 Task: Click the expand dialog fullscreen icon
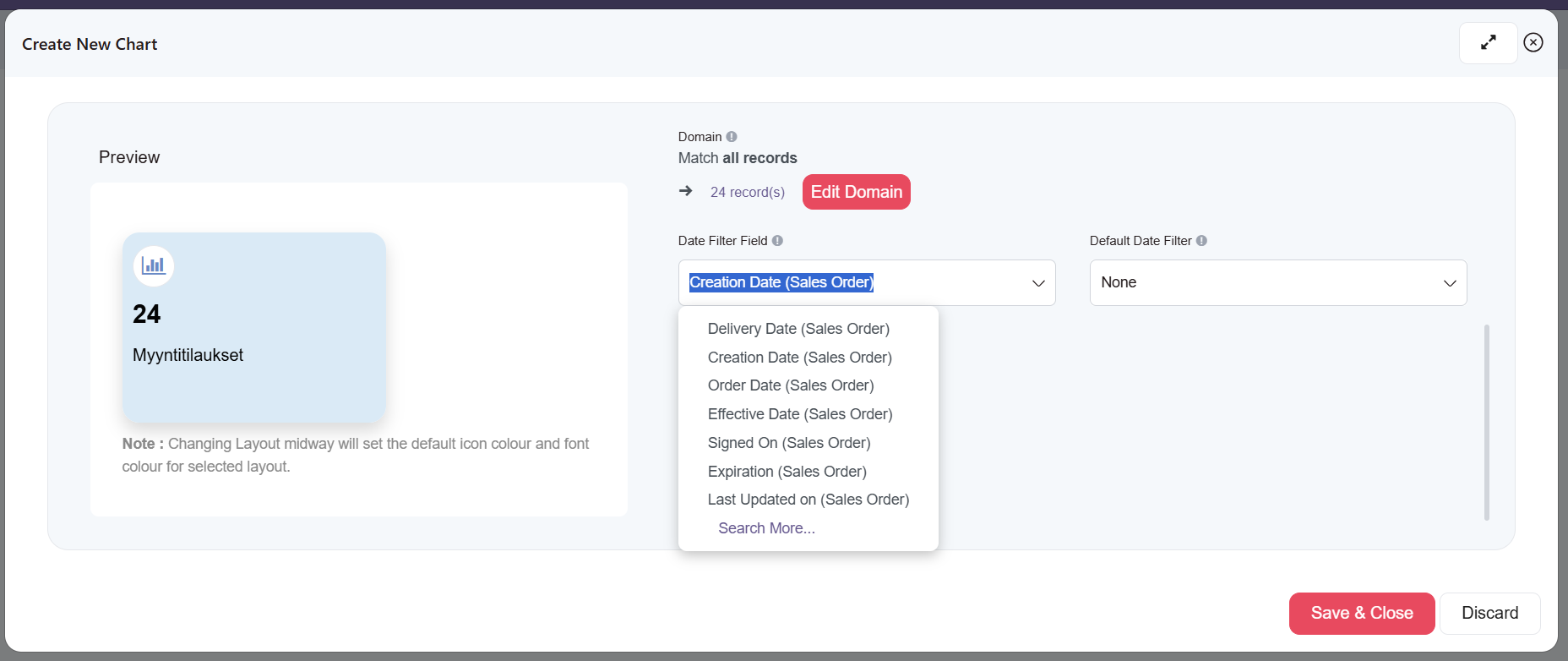[x=1488, y=42]
